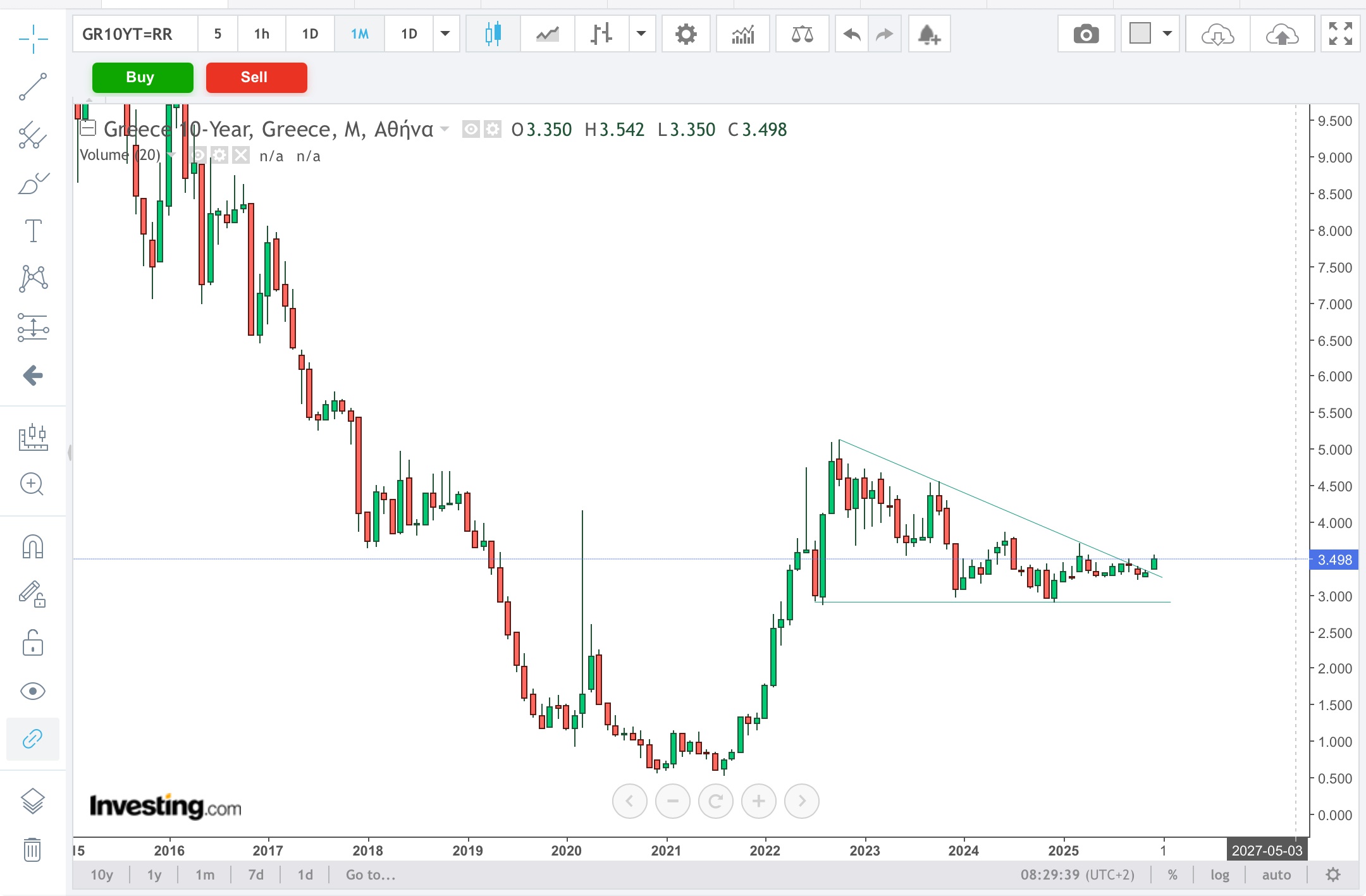
Task: Open the bar style dropdown arrow
Action: tap(641, 34)
